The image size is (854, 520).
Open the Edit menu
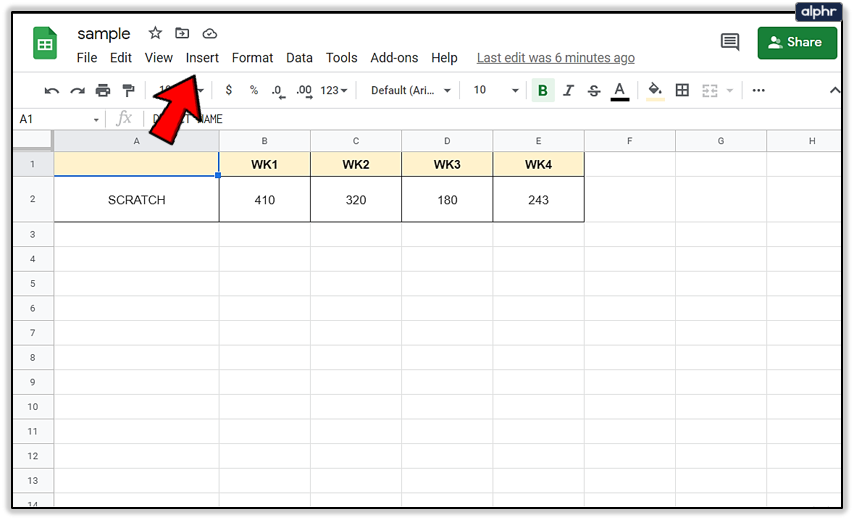pos(120,58)
